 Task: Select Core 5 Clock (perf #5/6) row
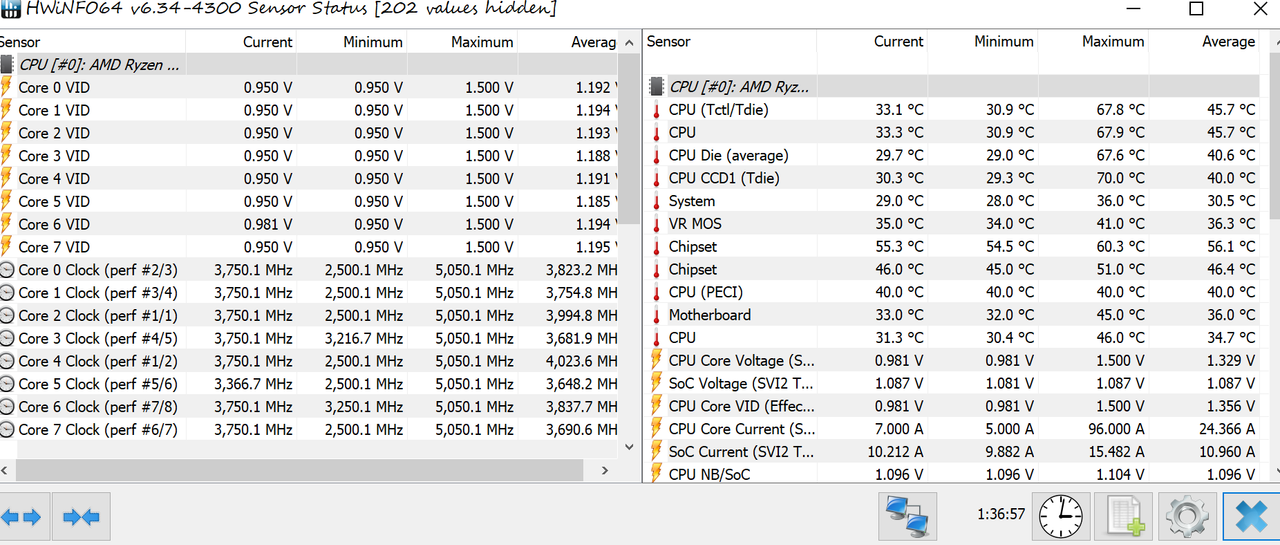click(308, 384)
